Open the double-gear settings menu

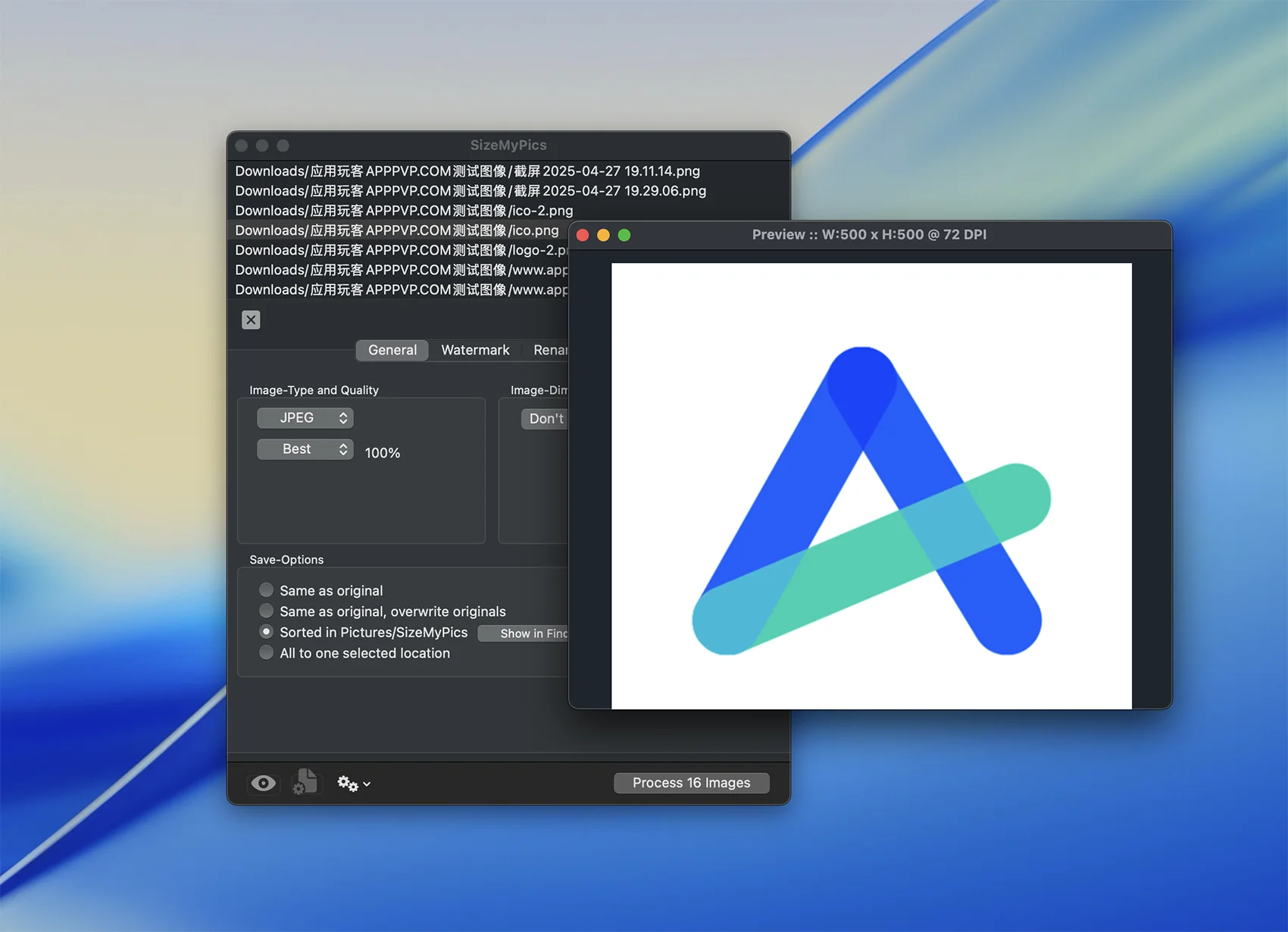point(352,783)
